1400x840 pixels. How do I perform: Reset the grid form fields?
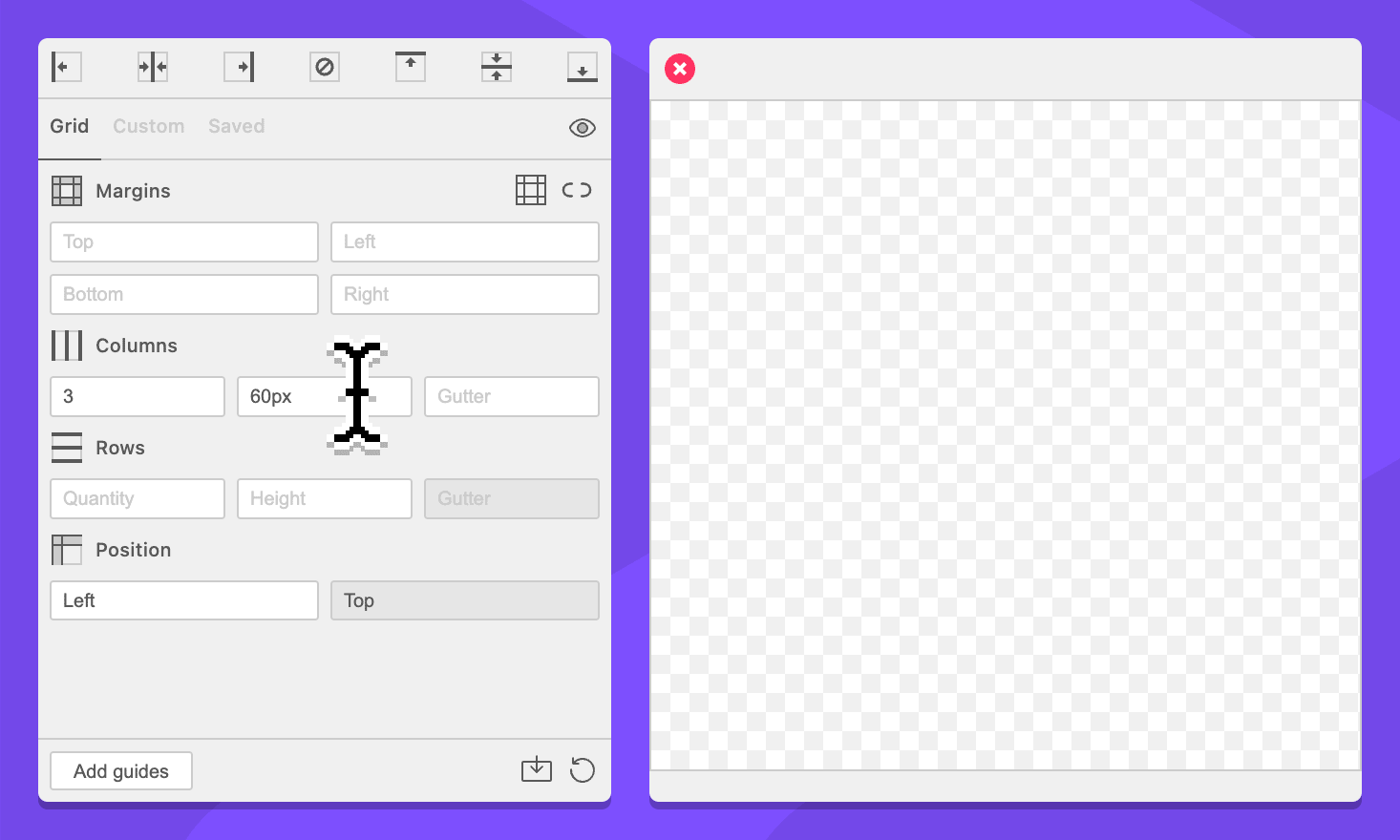tap(583, 769)
